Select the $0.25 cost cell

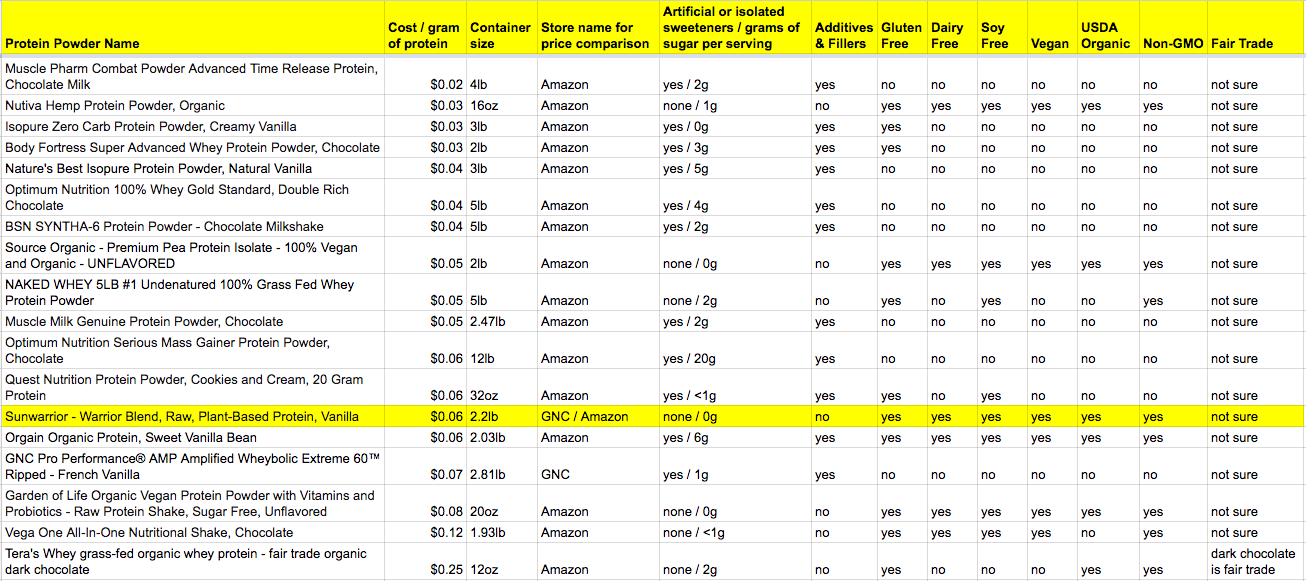[x=425, y=561]
